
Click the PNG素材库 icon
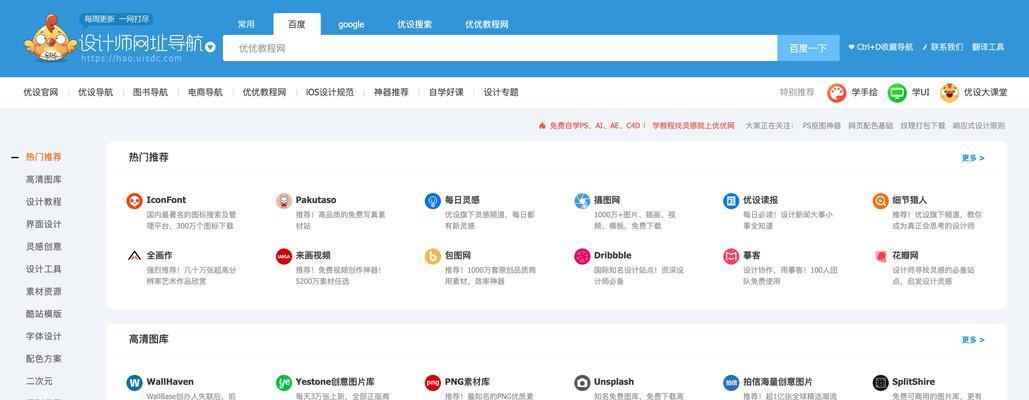click(432, 382)
